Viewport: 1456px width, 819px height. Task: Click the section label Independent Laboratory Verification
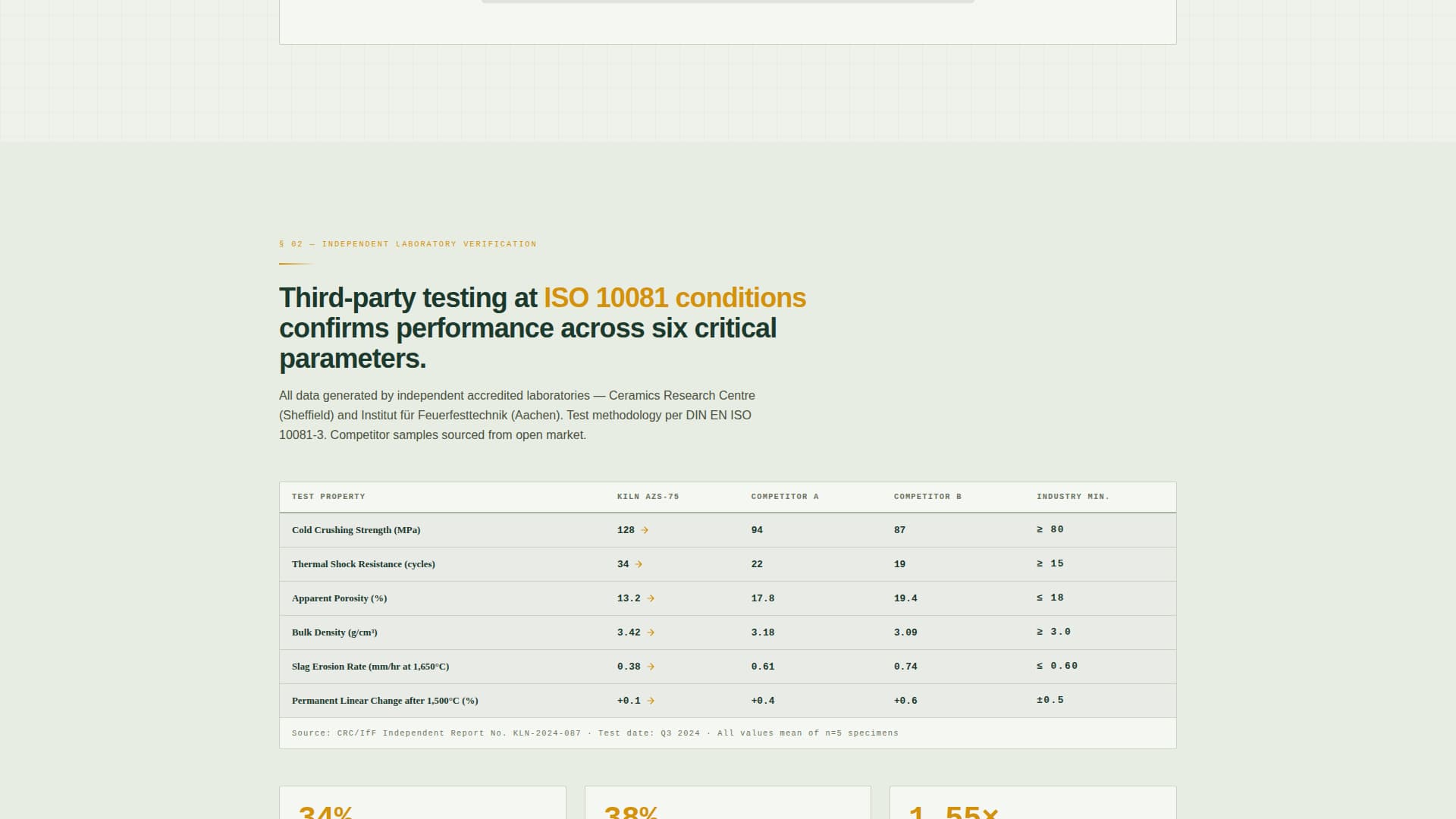pos(408,243)
